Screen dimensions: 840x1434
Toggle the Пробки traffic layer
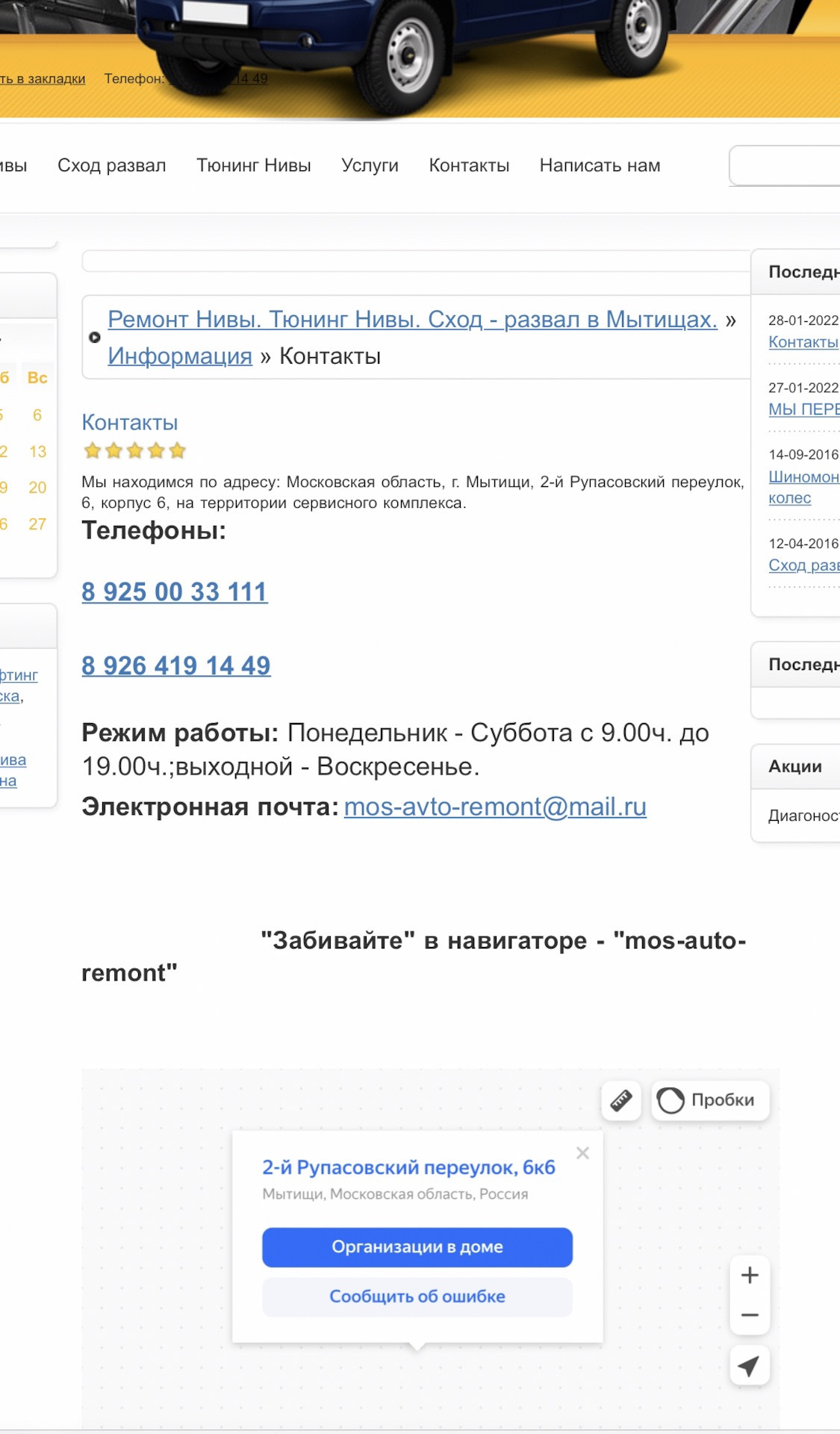[x=710, y=1100]
